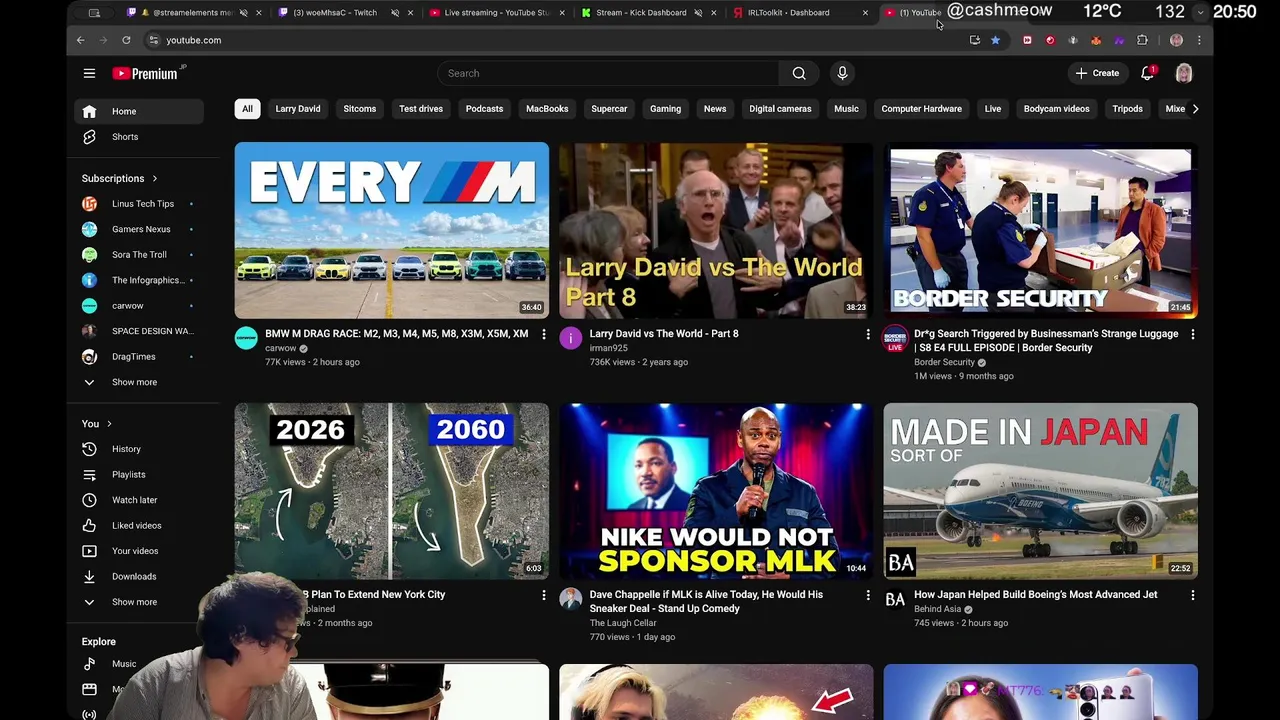Expand the Subscriptions section chevron

[154, 179]
